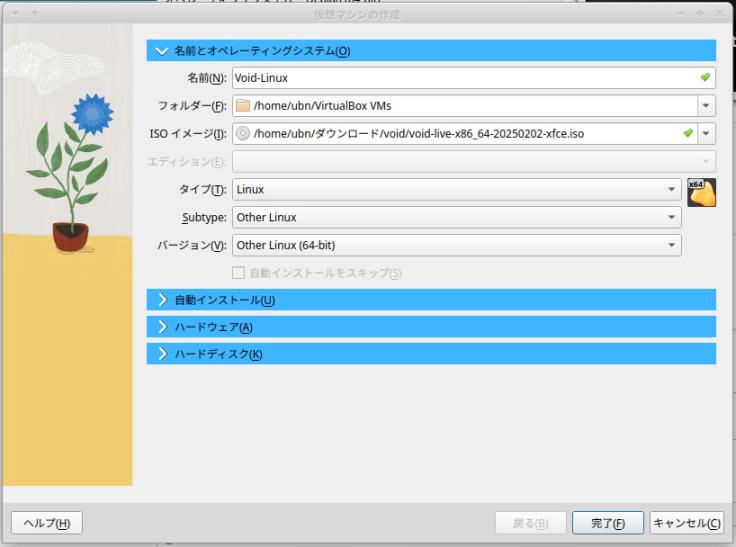Viewport: 736px width, 547px height.
Task: Close the Create Virtual Machine dialog window
Action: [x=720, y=13]
